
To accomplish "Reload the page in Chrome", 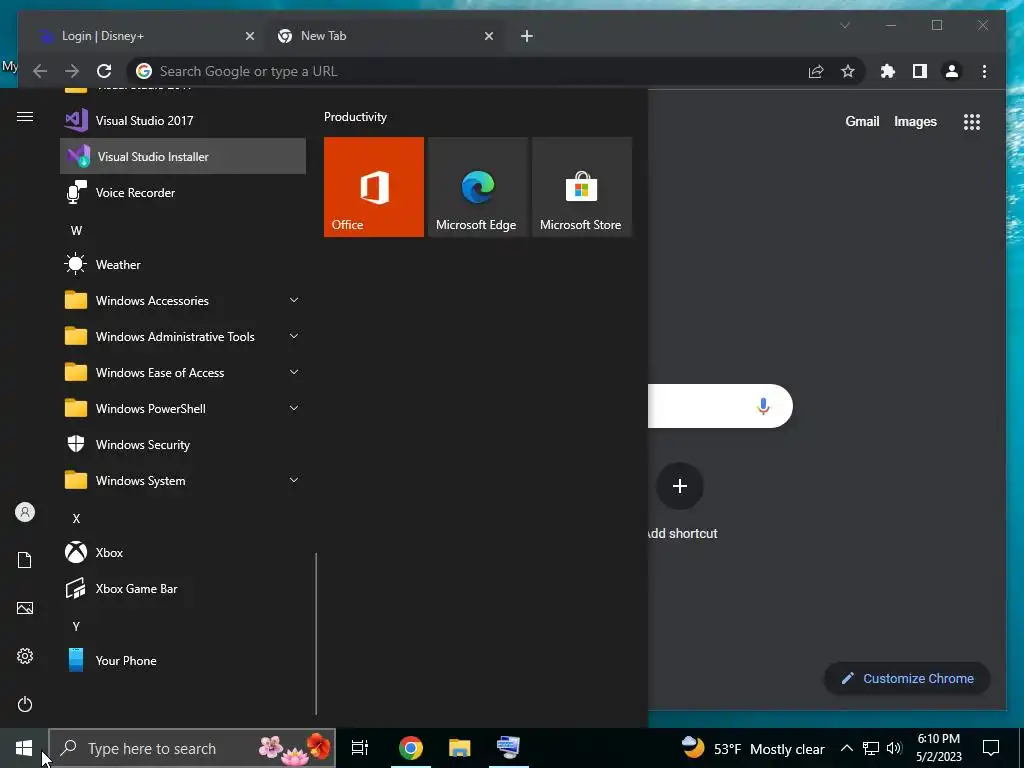I will coord(104,71).
